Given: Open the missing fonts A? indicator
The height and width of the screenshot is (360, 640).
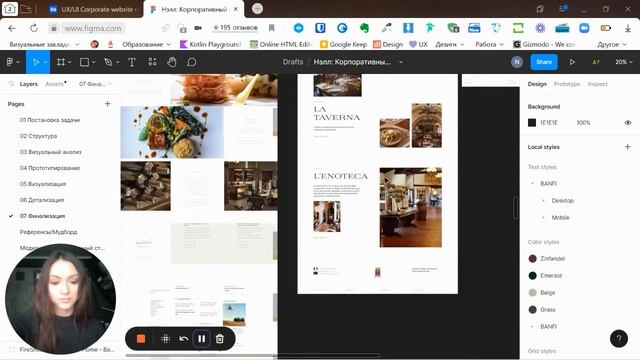Looking at the screenshot, I should 596,62.
